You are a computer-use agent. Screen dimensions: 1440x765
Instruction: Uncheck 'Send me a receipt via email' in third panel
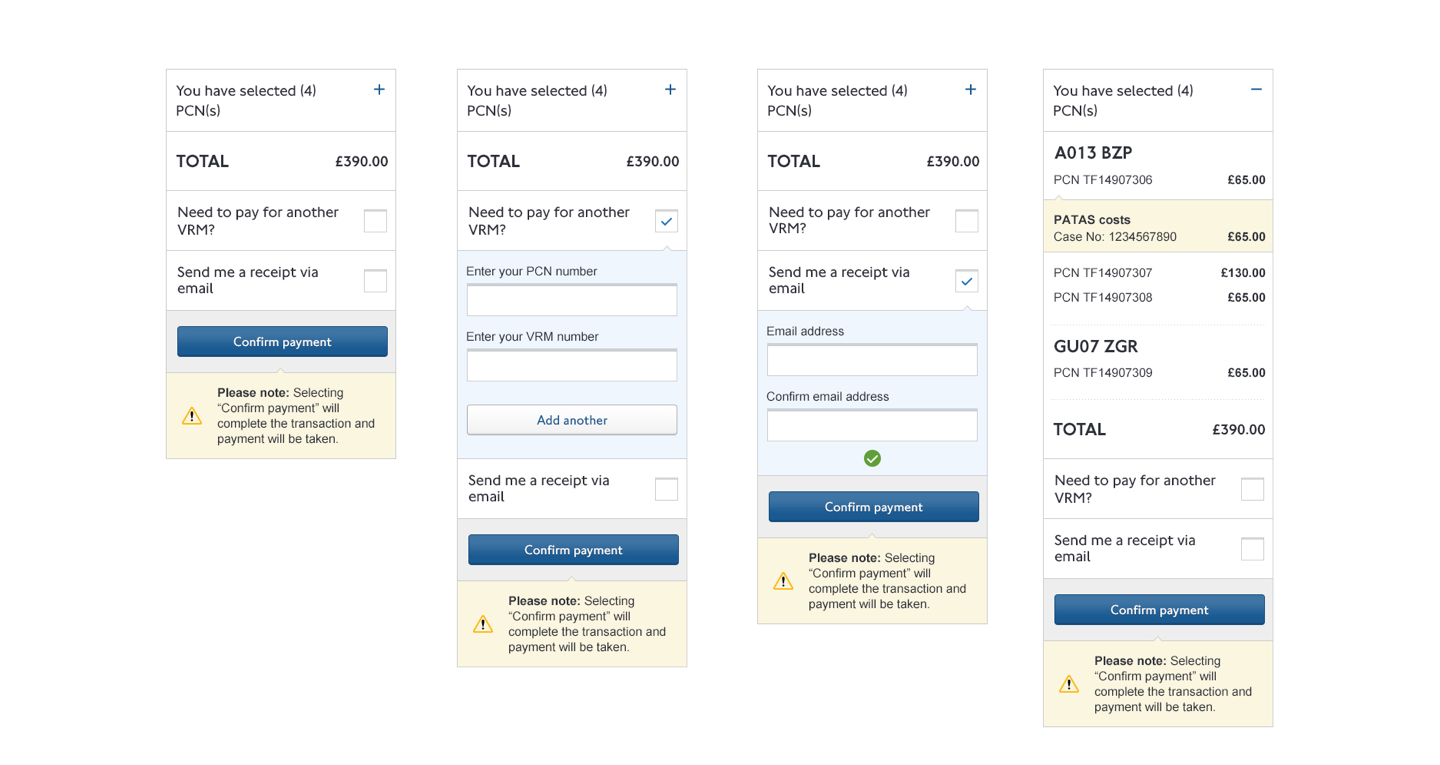tap(966, 281)
